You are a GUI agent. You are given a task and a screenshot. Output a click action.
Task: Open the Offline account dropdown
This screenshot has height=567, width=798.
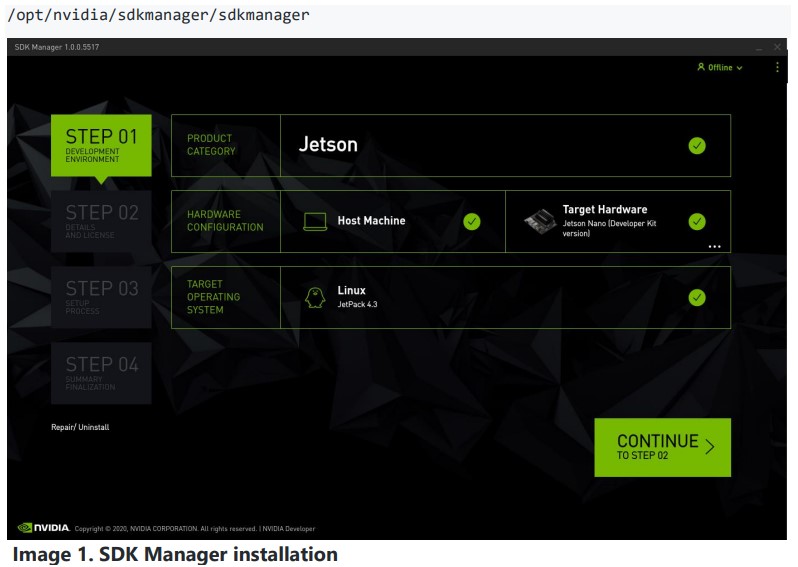720,67
